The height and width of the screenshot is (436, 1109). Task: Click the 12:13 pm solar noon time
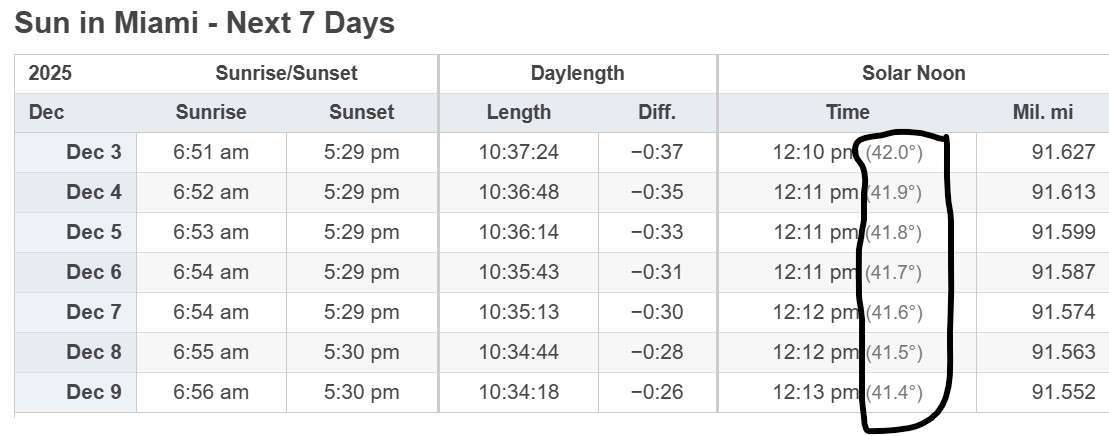pos(815,392)
